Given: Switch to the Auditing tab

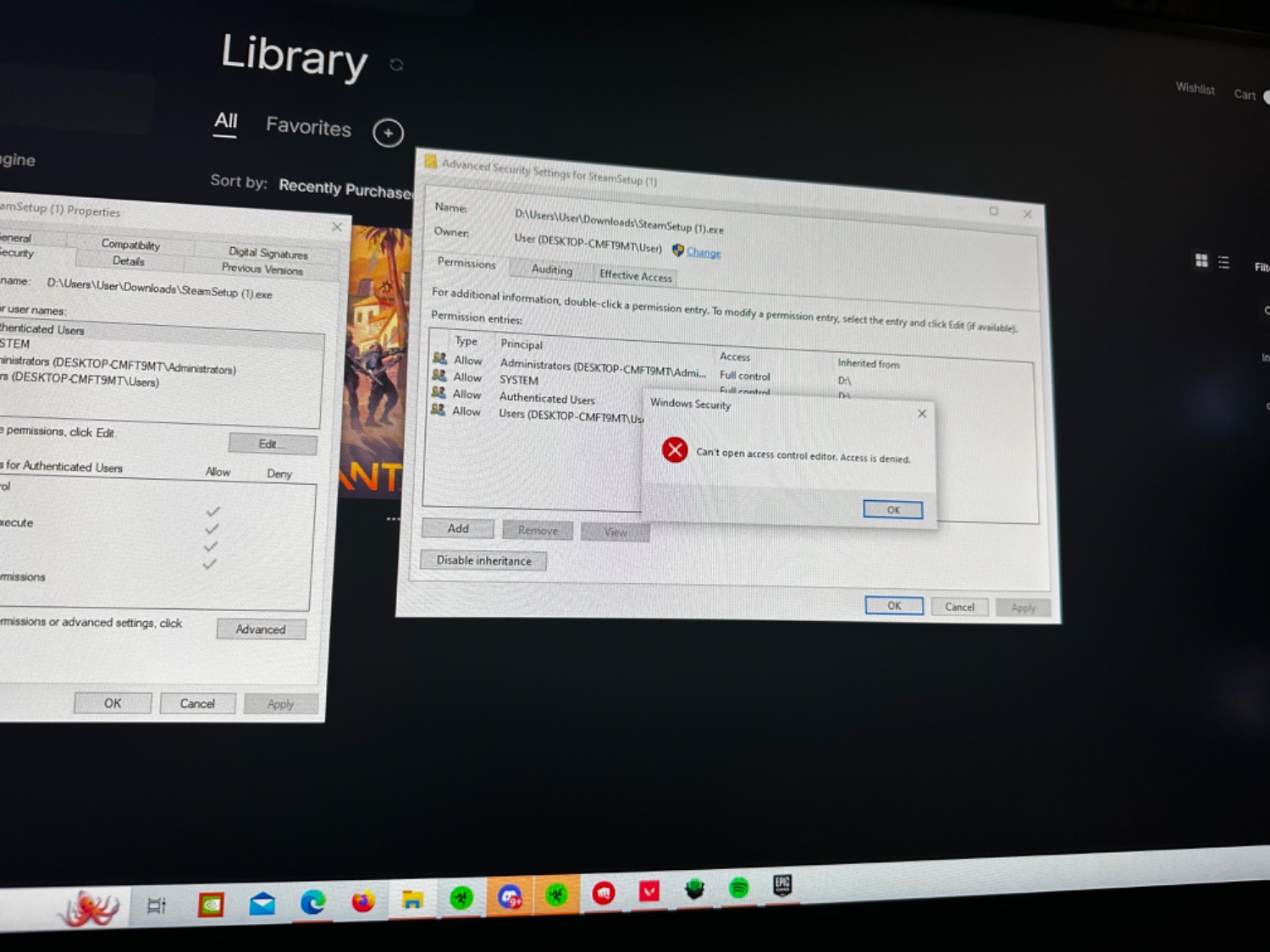Looking at the screenshot, I should [552, 270].
